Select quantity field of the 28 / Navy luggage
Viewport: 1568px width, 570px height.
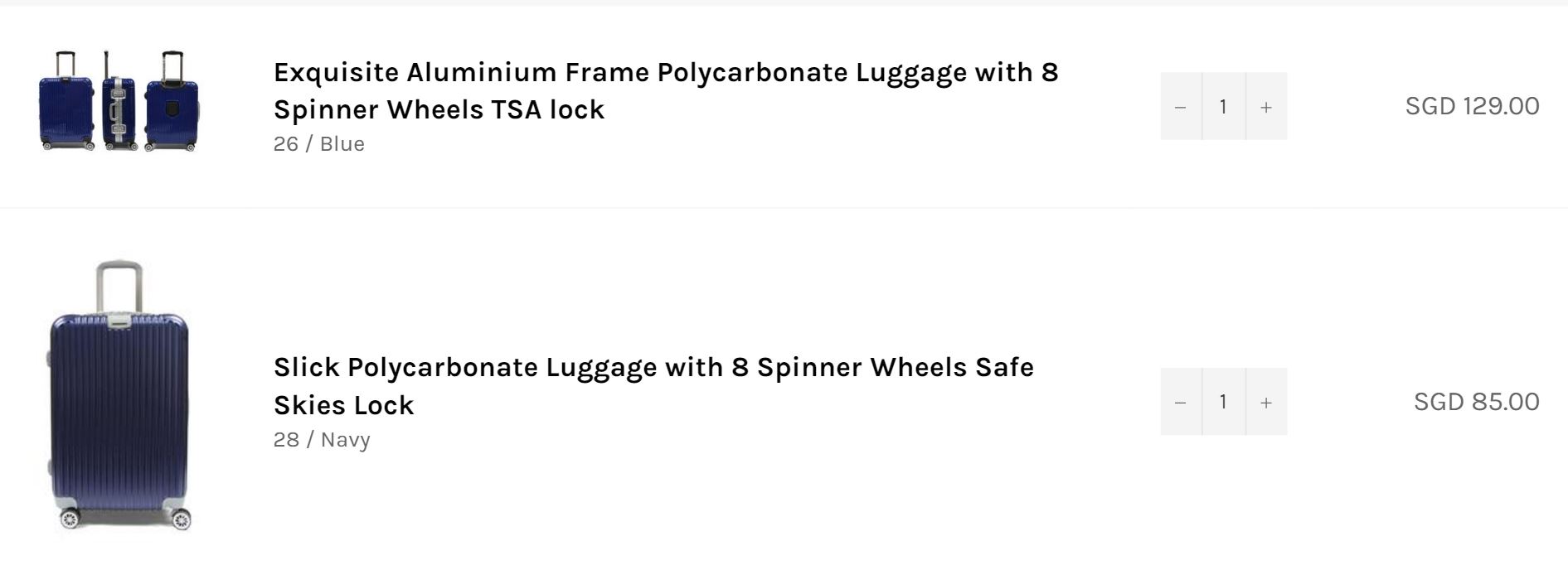point(1223,402)
